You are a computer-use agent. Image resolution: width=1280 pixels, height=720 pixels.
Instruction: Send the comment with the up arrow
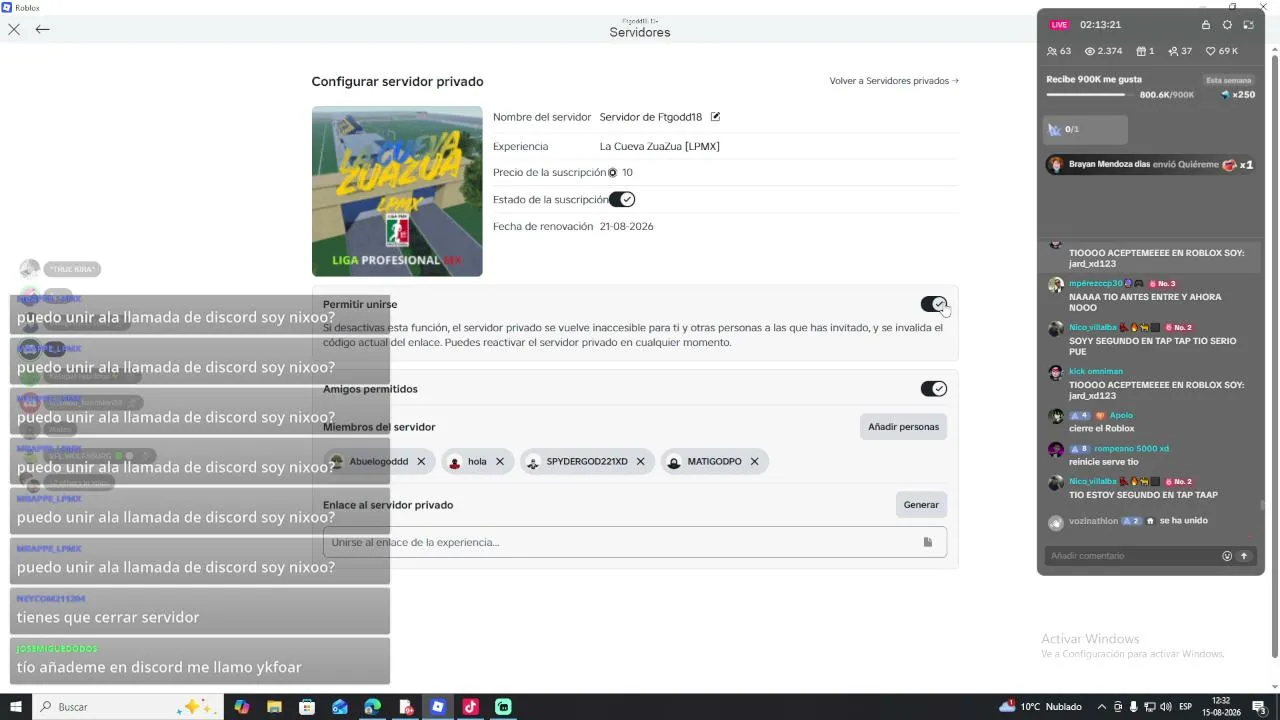(x=1244, y=556)
